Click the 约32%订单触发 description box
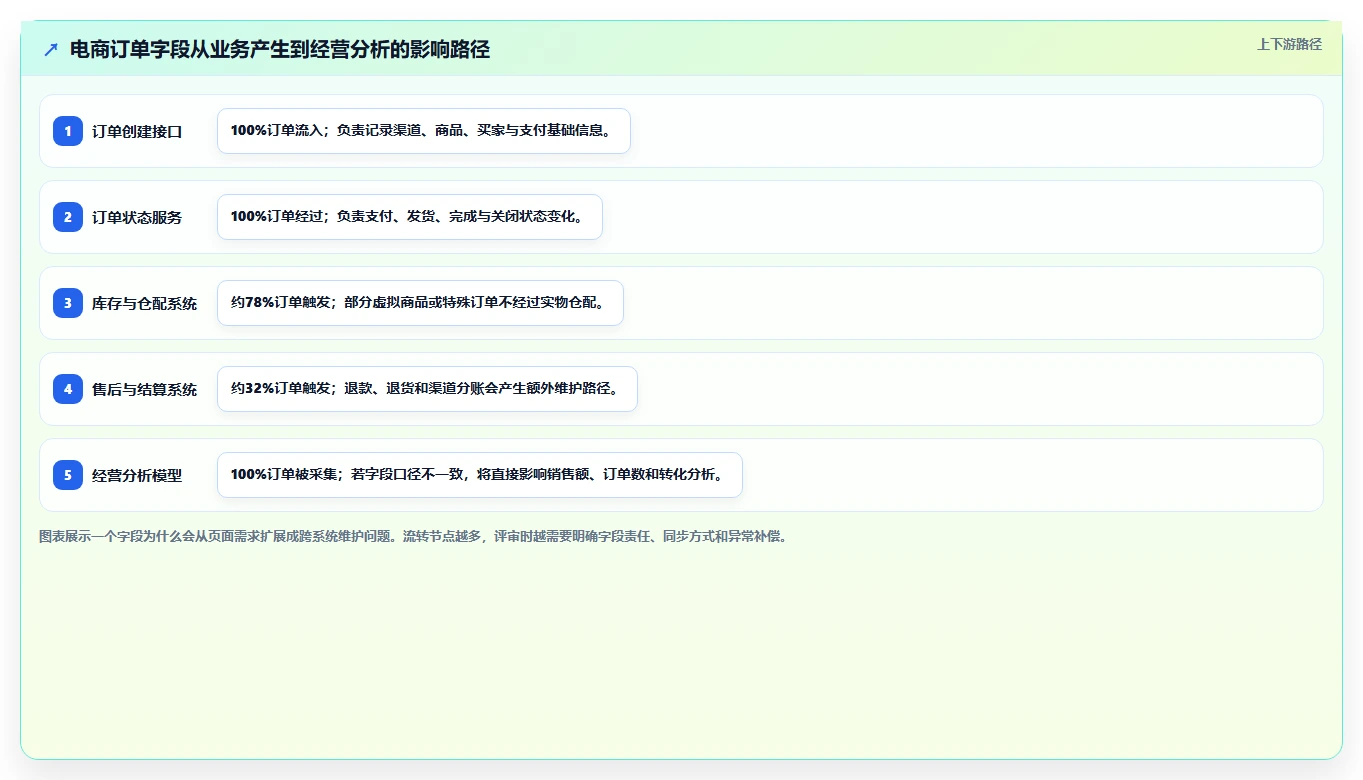Image resolution: width=1363 pixels, height=780 pixels. click(427, 389)
